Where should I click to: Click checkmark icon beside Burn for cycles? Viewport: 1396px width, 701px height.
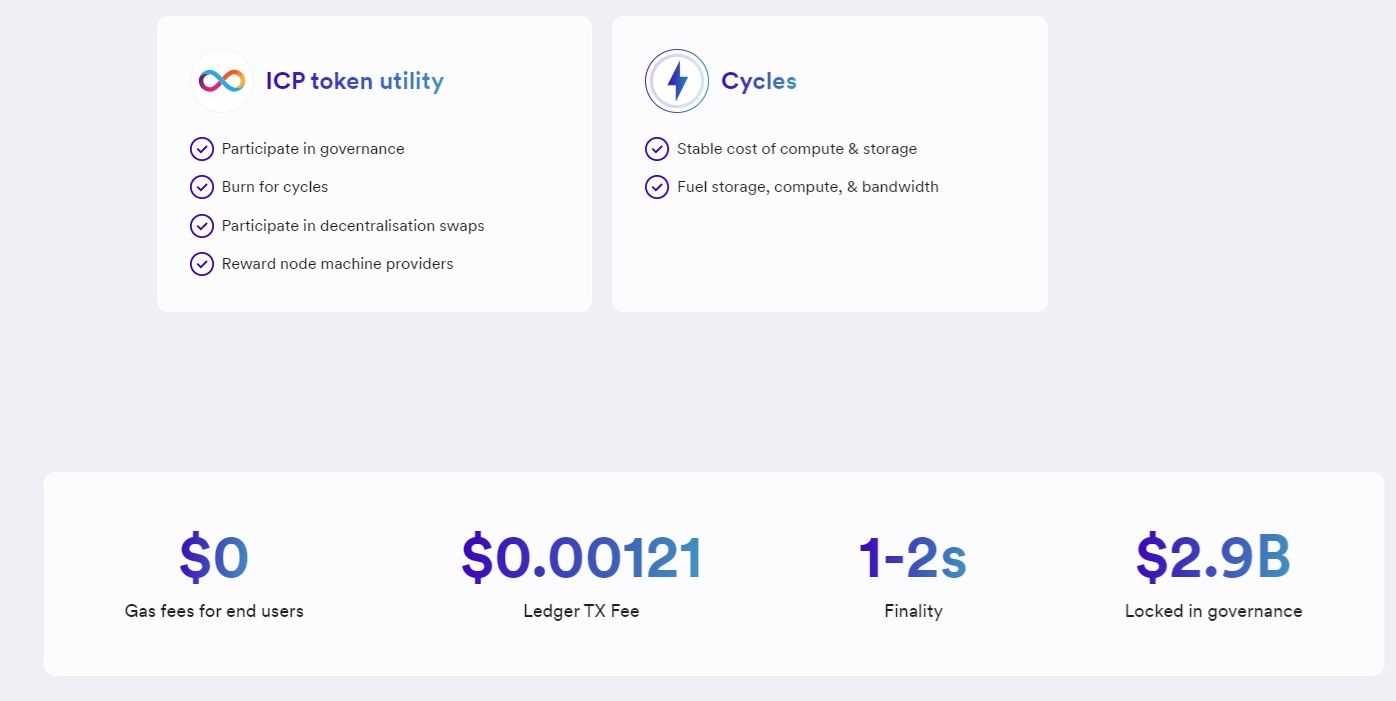coord(202,187)
